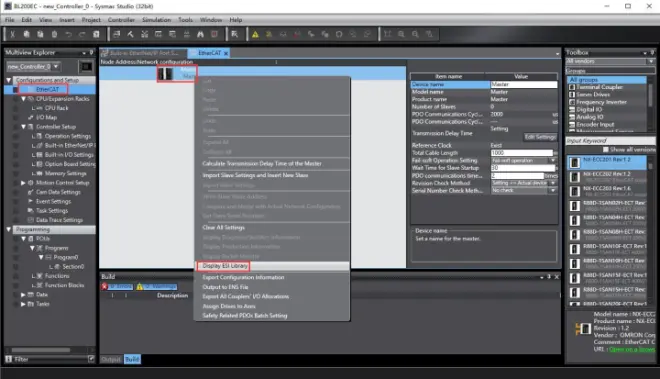Open the Tools menu
Image resolution: width=660 pixels, height=379 pixels.
(x=185, y=20)
